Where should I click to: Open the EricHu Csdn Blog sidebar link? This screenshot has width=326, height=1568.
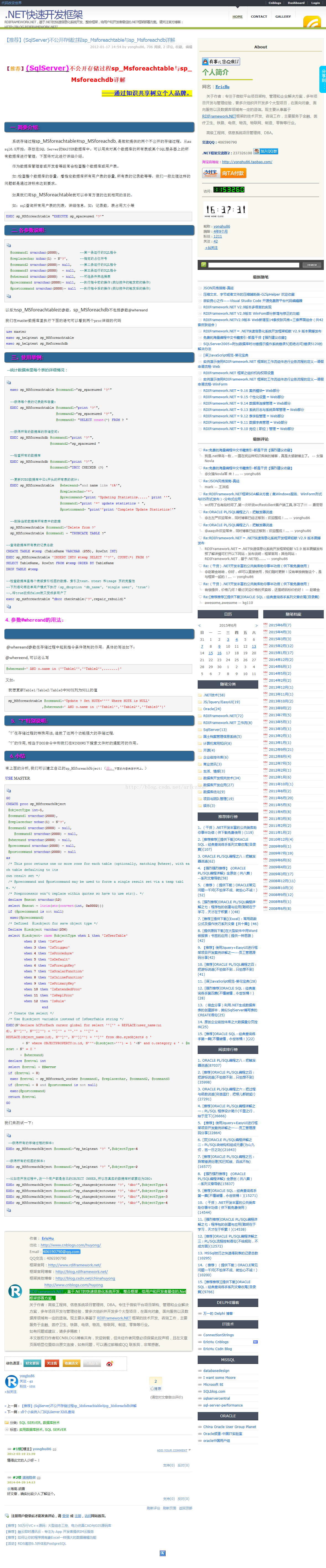[217, 1349]
